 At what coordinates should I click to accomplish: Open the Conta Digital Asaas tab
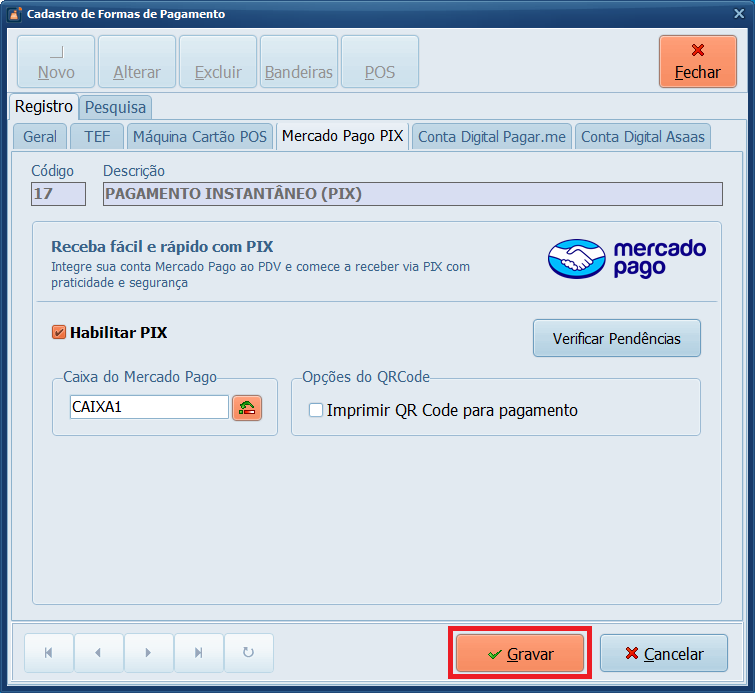pyautogui.click(x=643, y=137)
